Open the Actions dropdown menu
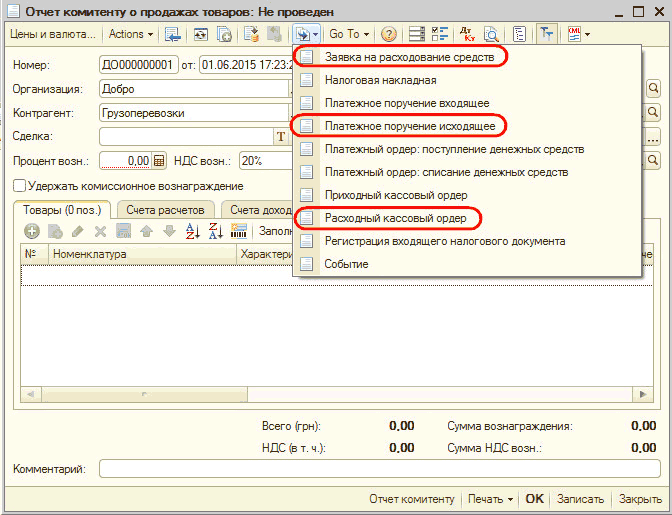This screenshot has width=672, height=515. [x=131, y=34]
